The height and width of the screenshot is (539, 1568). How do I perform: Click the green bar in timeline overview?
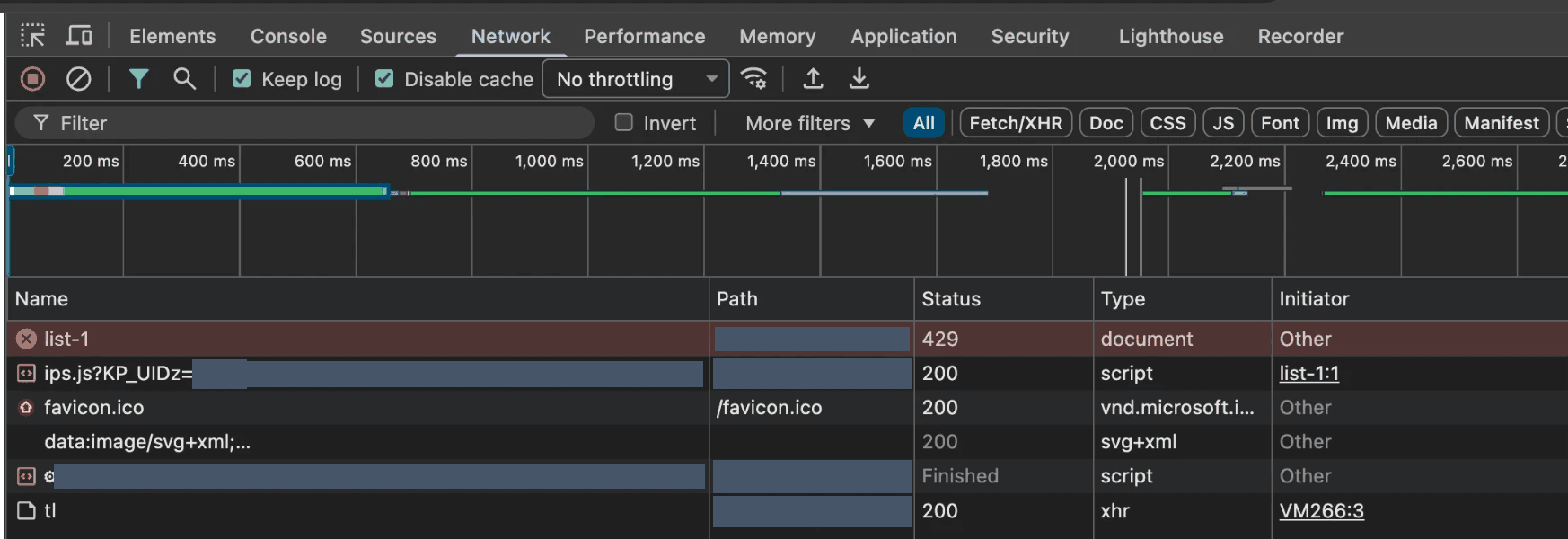point(225,190)
